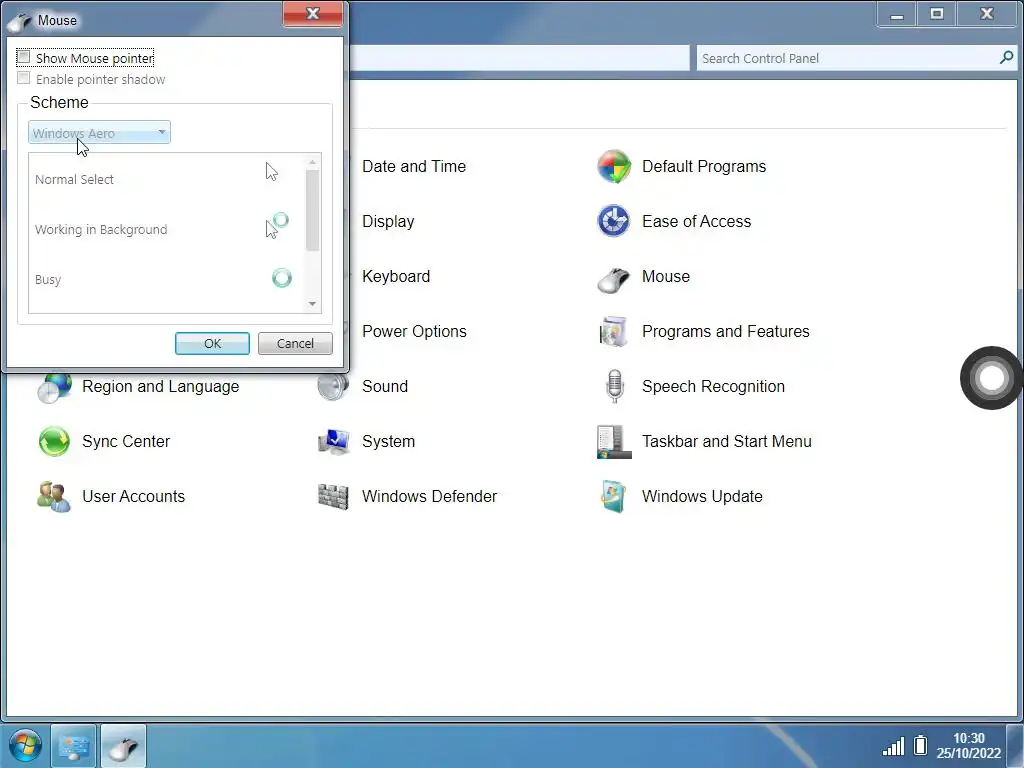Click the Mouse taskbar button
Screen dimensions: 1024x768
123,746
